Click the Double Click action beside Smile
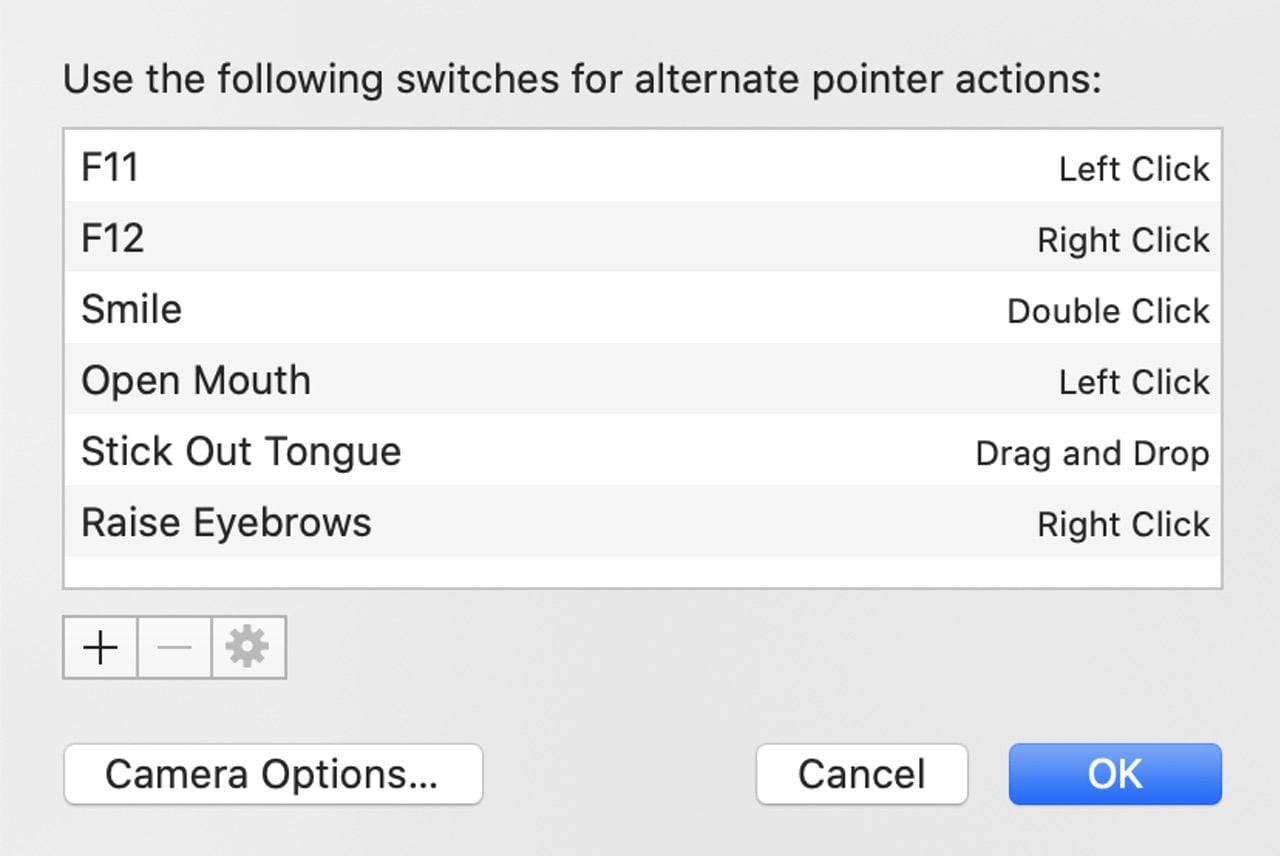The height and width of the screenshot is (856, 1280). coord(1108,311)
